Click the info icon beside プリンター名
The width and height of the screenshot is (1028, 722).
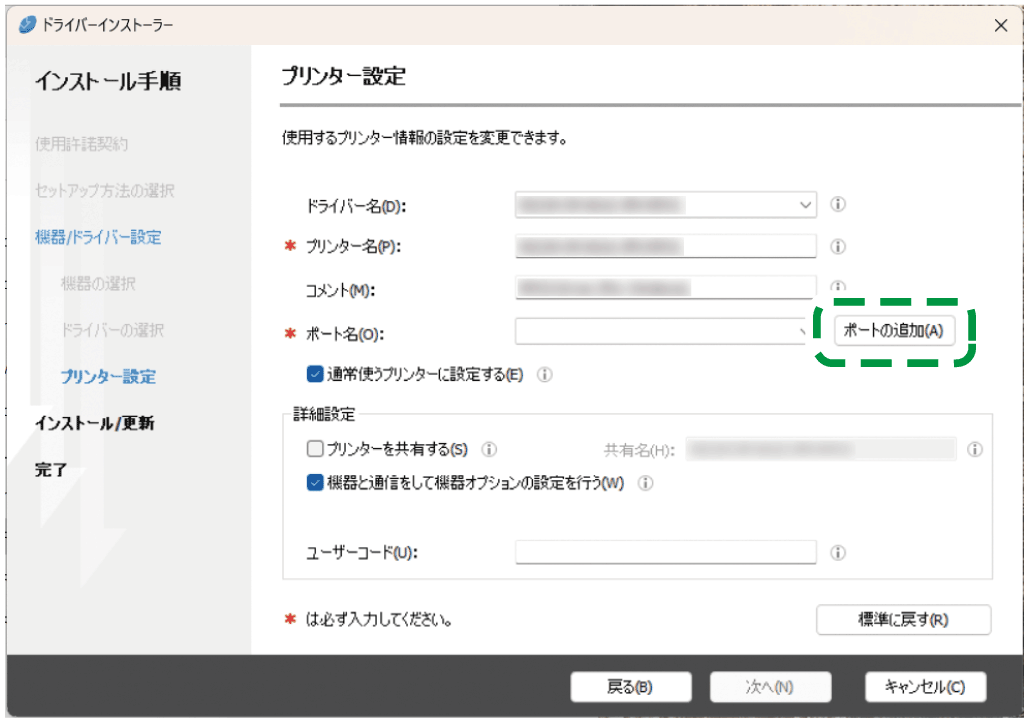pos(838,246)
